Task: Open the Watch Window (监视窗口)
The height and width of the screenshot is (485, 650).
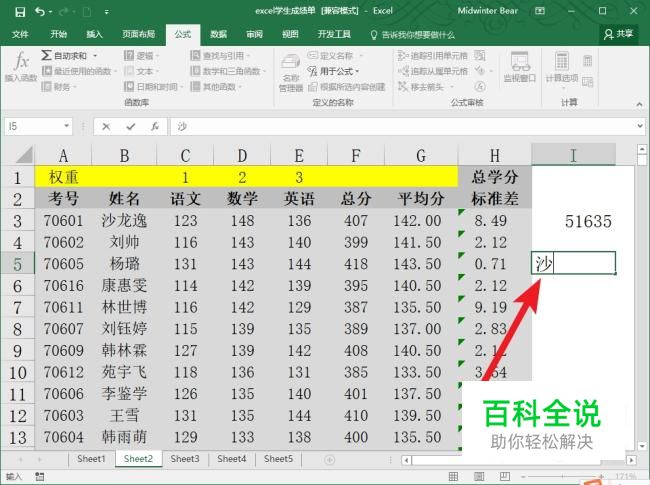Action: pyautogui.click(x=519, y=67)
